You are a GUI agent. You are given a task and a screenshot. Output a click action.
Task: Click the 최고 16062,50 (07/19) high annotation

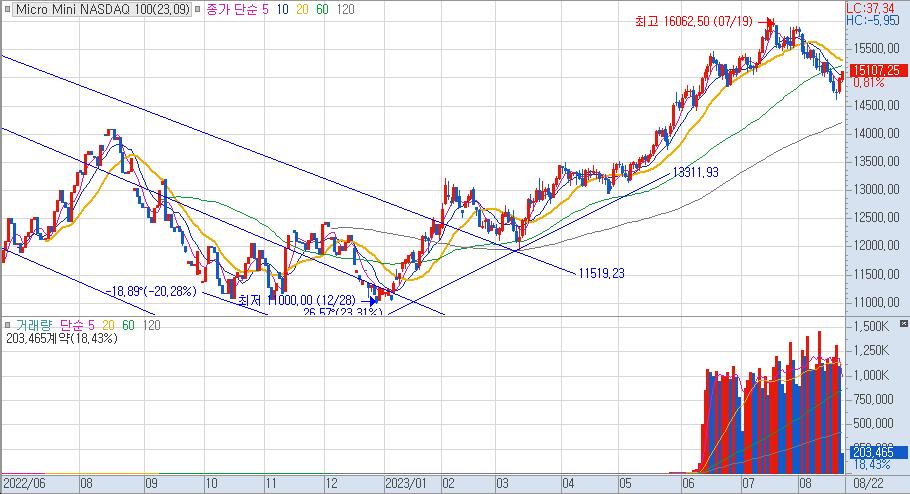coord(694,21)
